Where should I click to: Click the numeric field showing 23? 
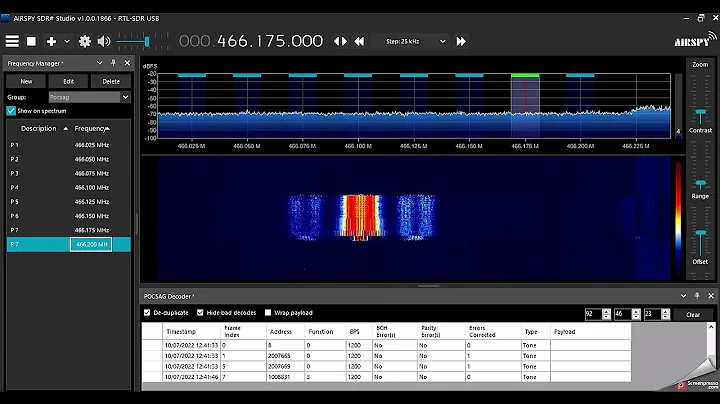tap(652, 314)
